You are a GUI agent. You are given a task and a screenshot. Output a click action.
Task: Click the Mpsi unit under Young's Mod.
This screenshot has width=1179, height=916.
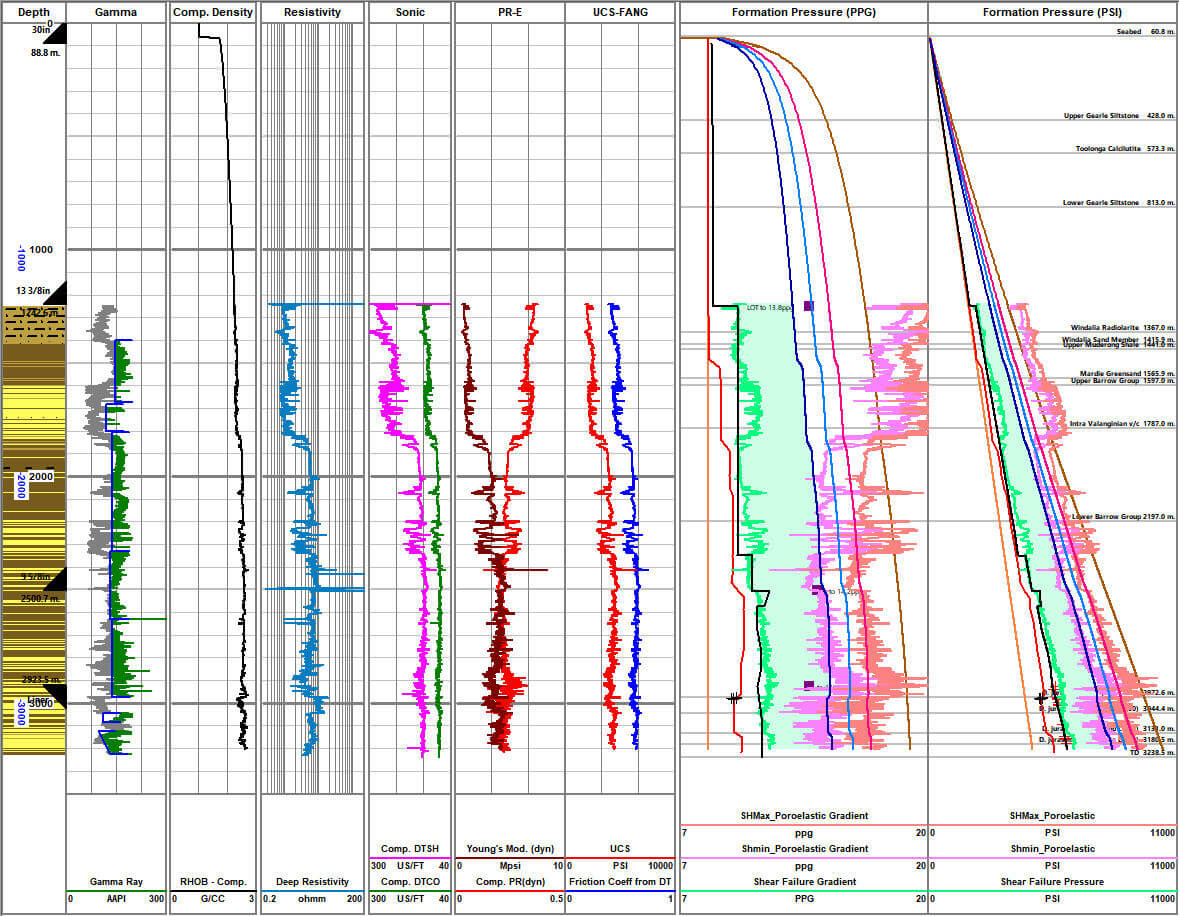(x=510, y=866)
